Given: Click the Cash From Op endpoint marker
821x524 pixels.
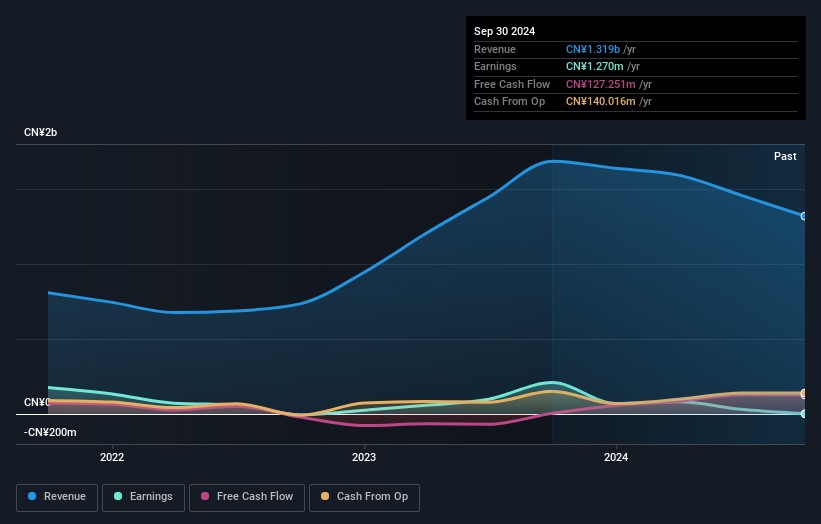Looking at the screenshot, I should click(x=804, y=393).
